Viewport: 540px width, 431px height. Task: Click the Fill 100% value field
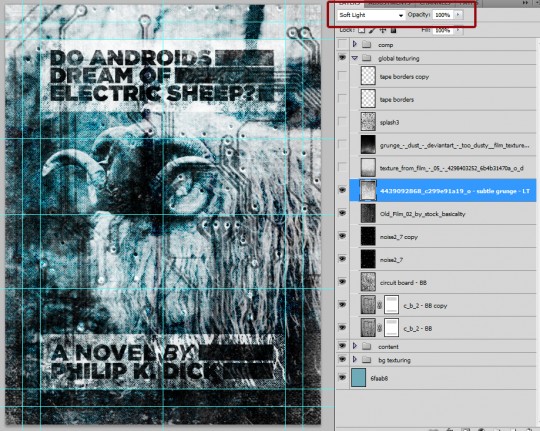click(x=443, y=30)
